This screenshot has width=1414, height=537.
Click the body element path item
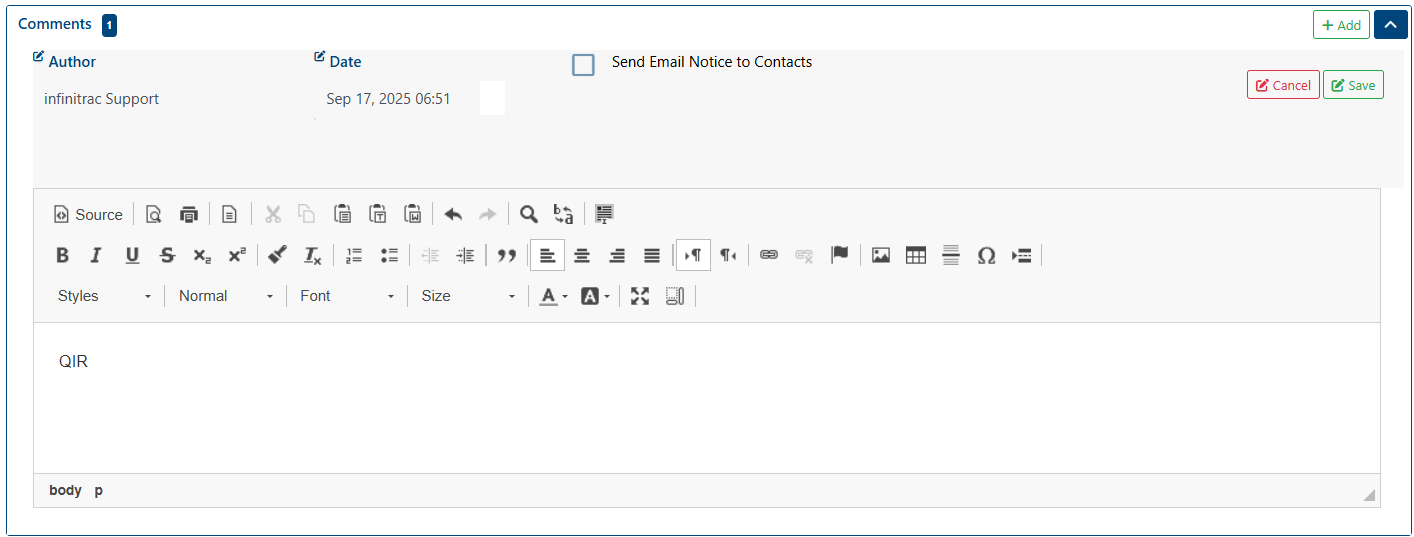coord(65,490)
